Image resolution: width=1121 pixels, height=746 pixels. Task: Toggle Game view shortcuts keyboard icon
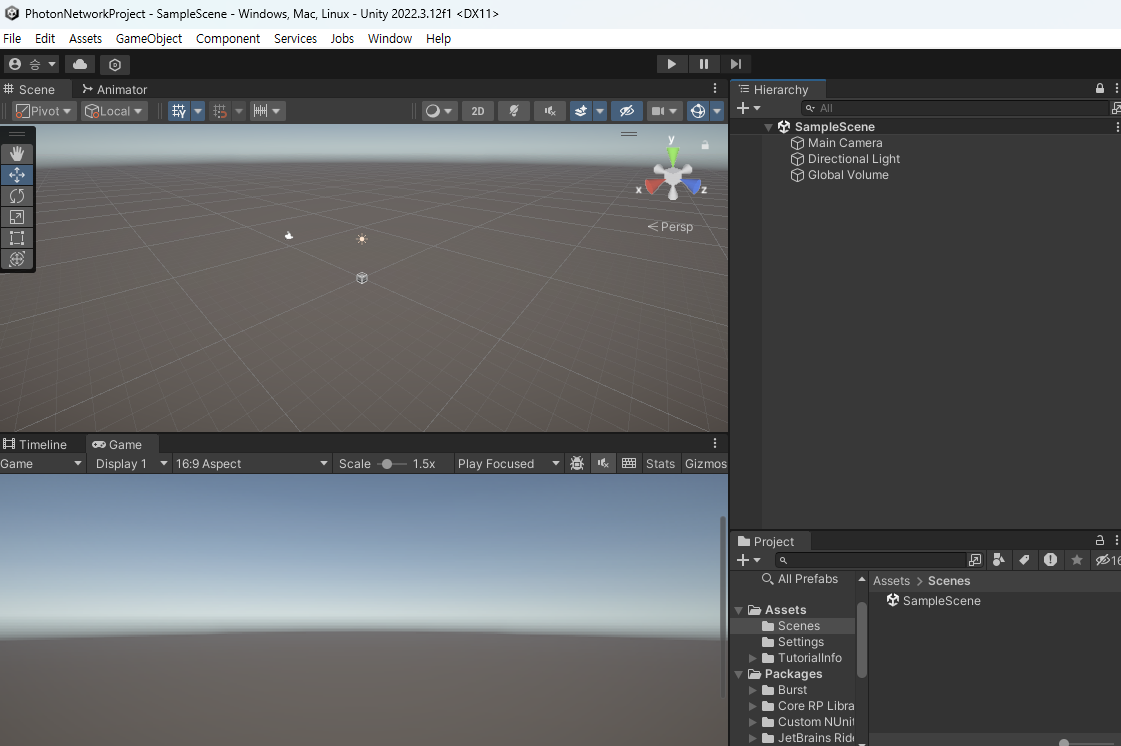[629, 463]
